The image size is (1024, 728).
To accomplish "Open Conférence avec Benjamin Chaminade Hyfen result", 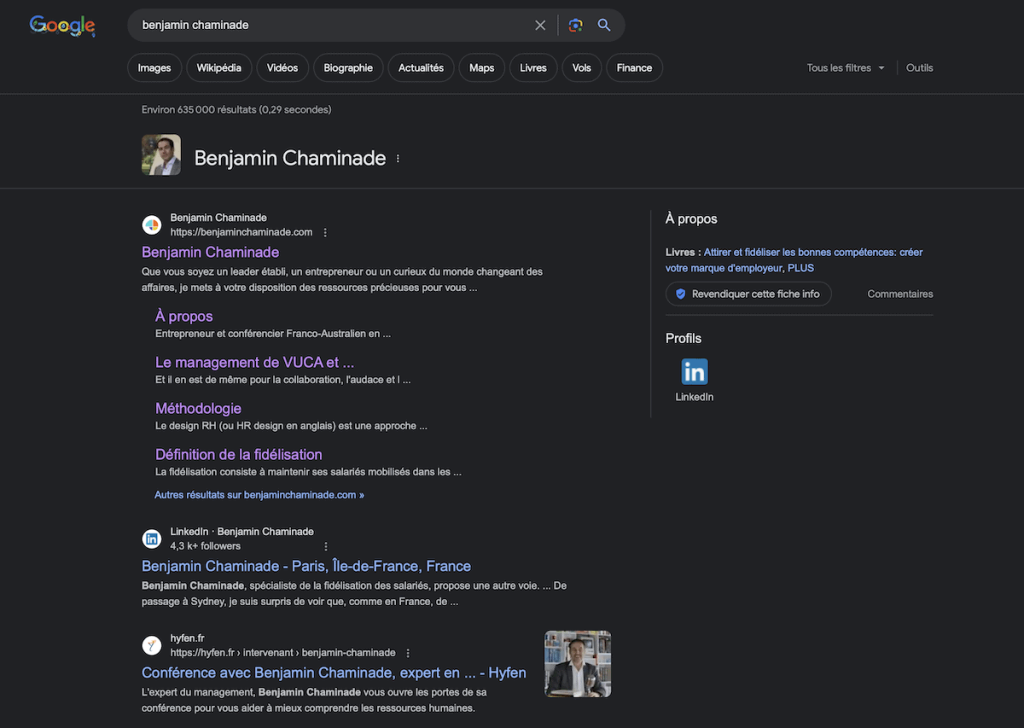I will tap(334, 673).
